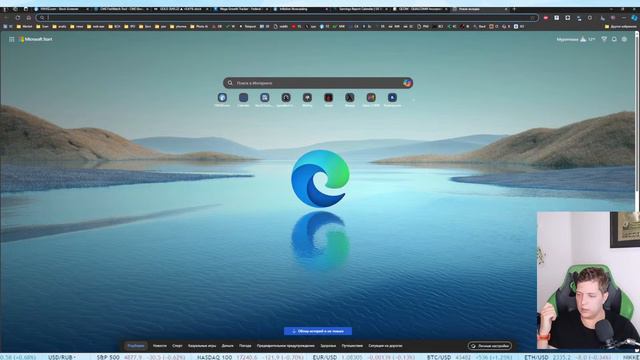Switch to the Earnings Report Calendar tab
The width and height of the screenshot is (640, 360).
click(x=361, y=9)
